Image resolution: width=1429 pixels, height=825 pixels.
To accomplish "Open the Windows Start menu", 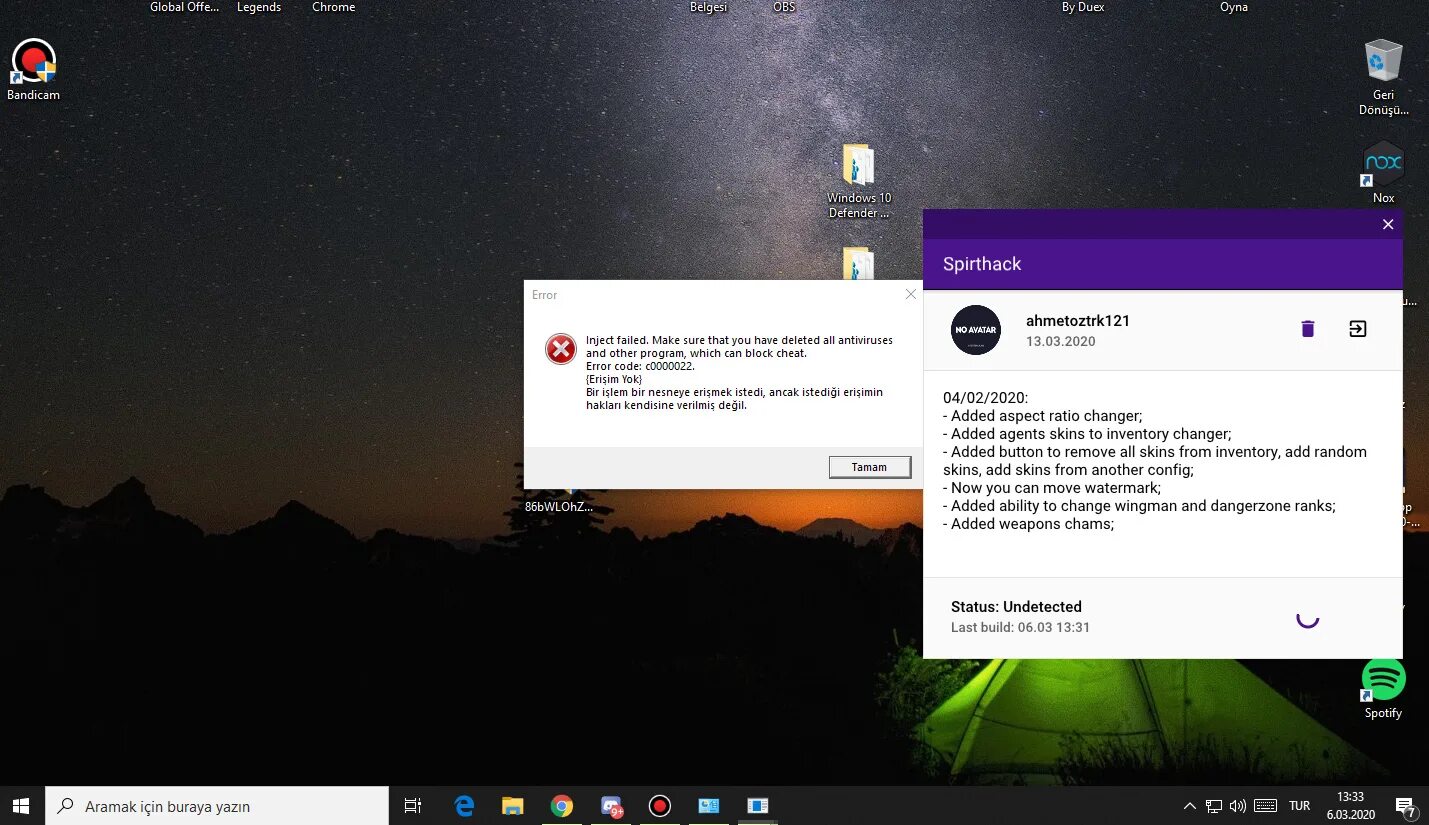I will coord(22,806).
